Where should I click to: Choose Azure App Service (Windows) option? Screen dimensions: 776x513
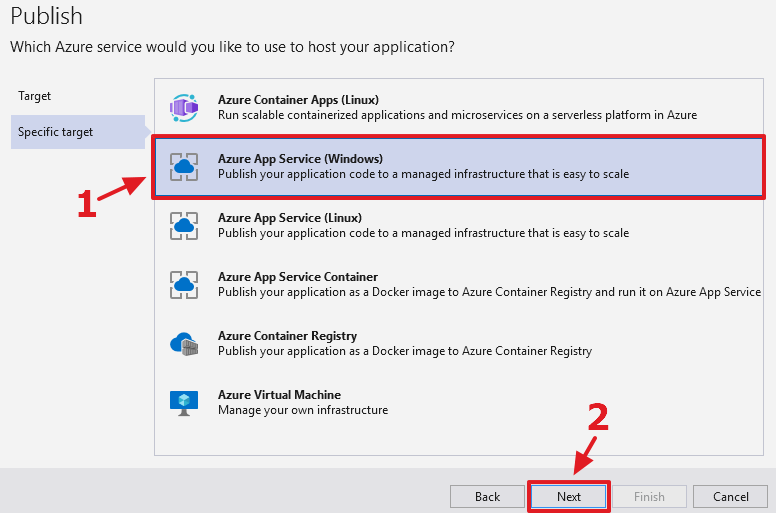pos(300,159)
